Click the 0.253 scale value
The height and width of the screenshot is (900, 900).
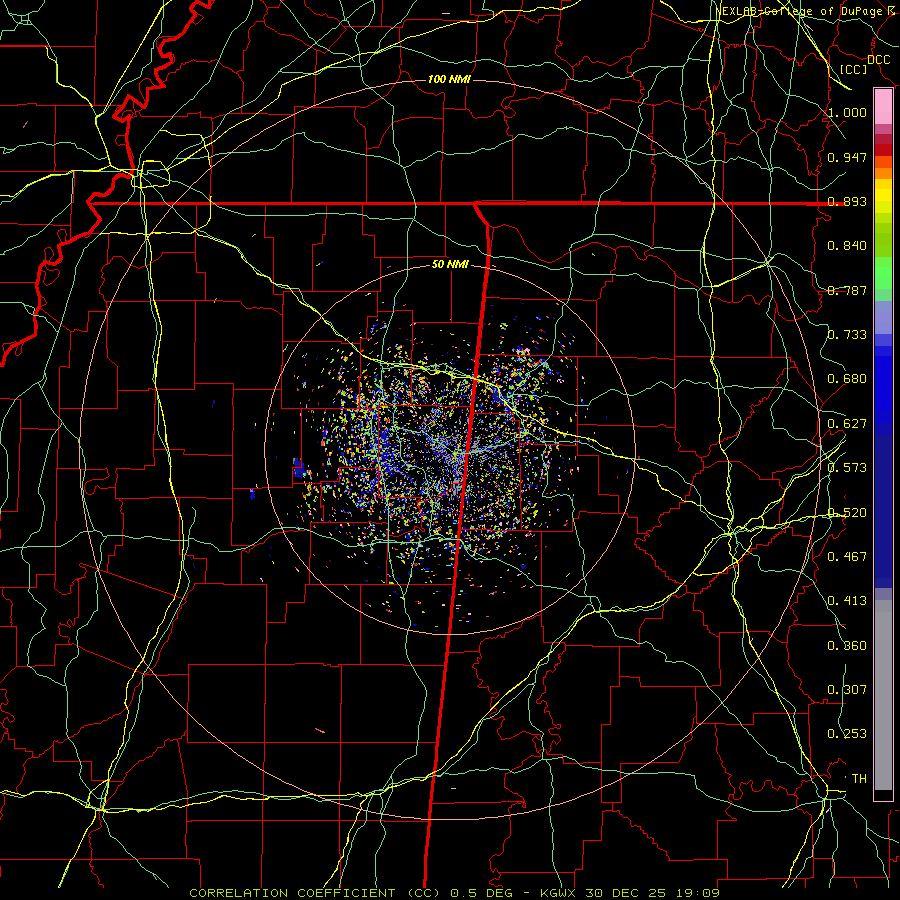pos(847,734)
